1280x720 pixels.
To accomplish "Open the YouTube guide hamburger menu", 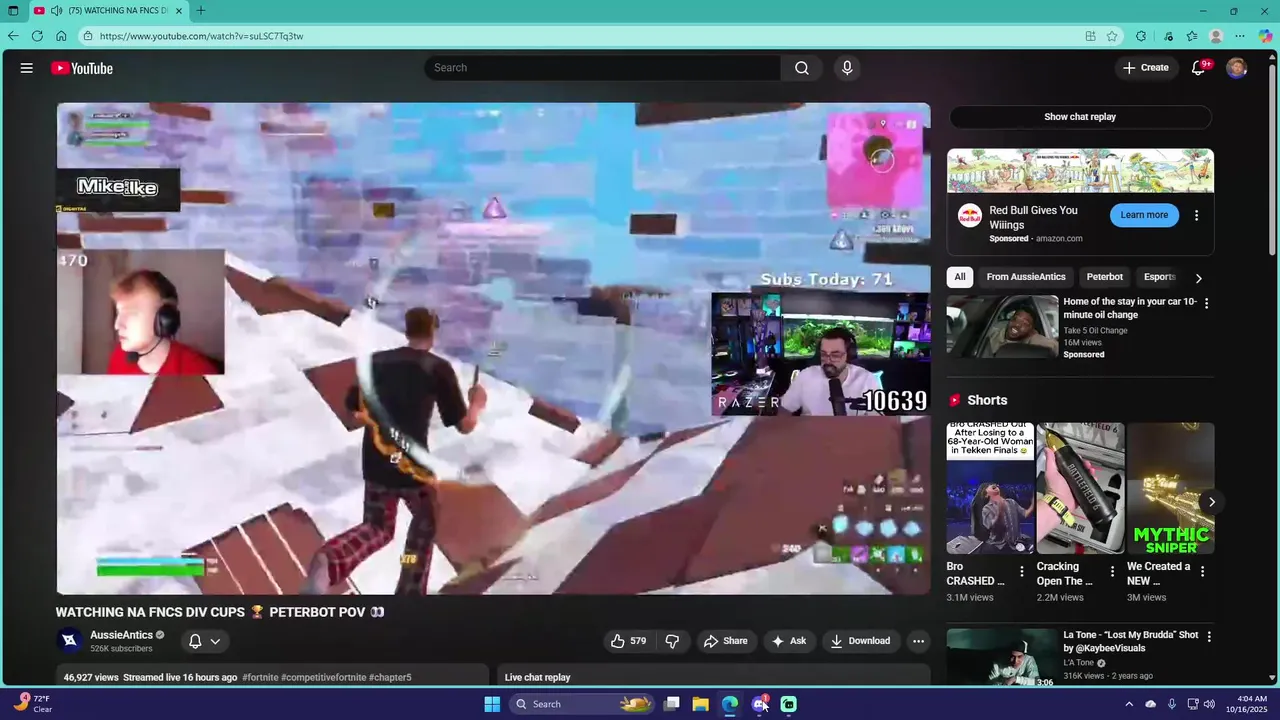I will [27, 68].
